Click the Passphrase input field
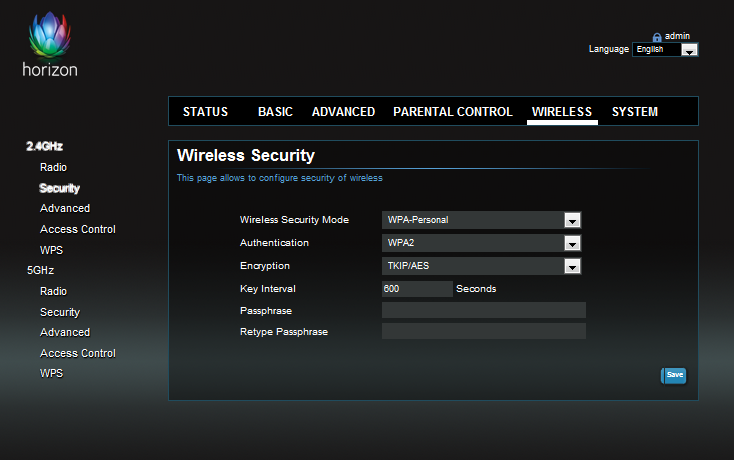This screenshot has height=460, width=734. pos(484,310)
